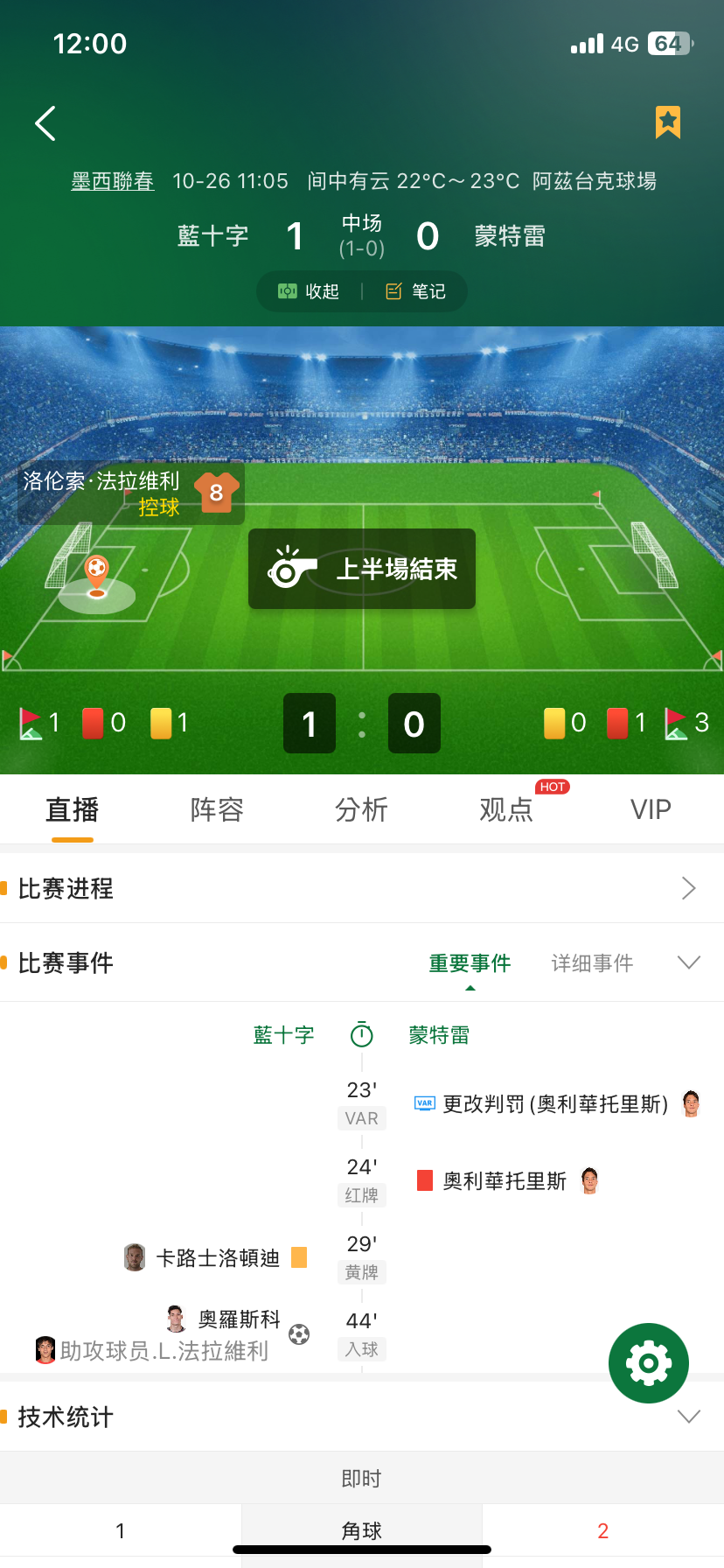
Task: Tap the back arrow icon
Action: [45, 123]
